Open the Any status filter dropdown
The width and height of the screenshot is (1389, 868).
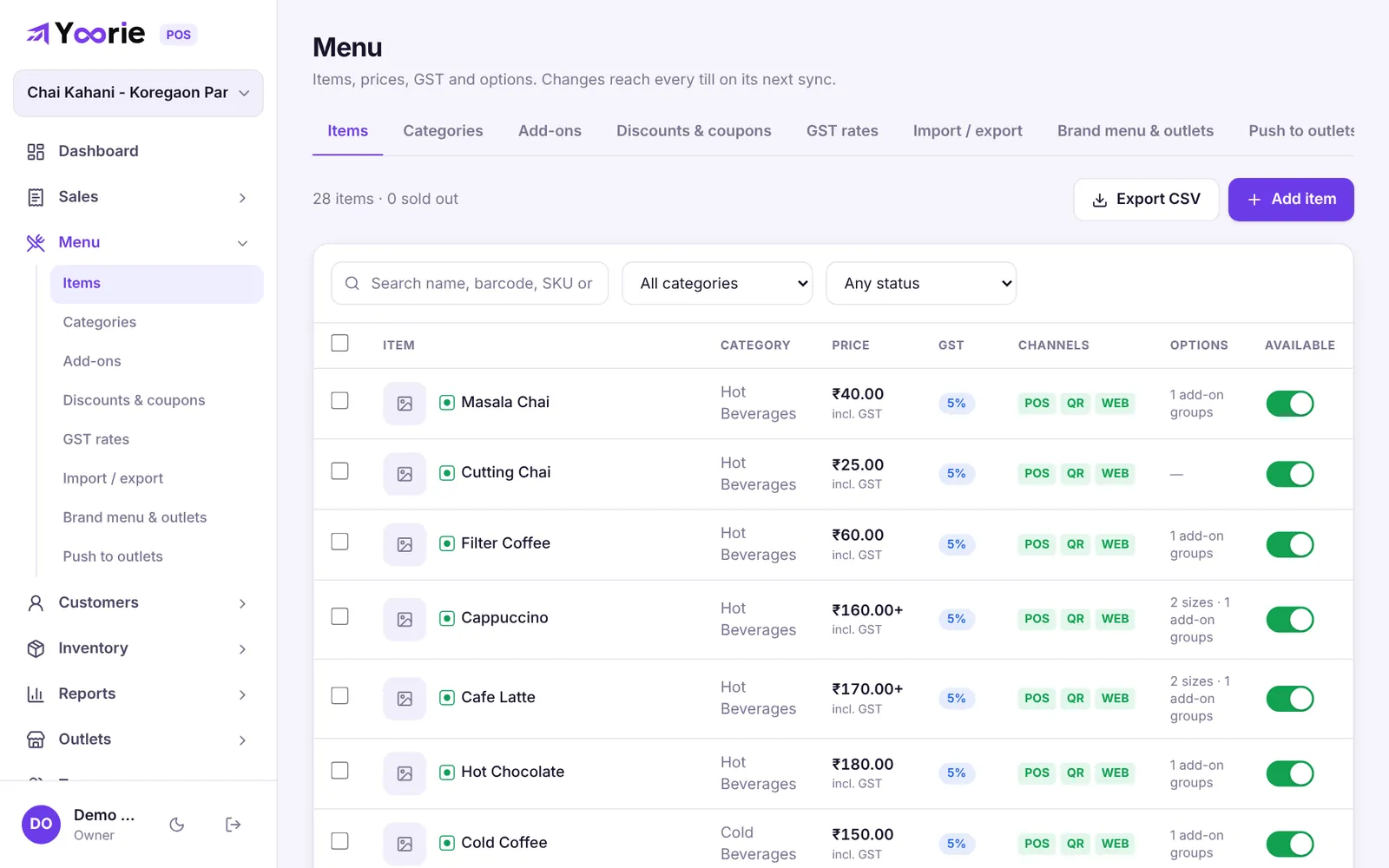921,284
